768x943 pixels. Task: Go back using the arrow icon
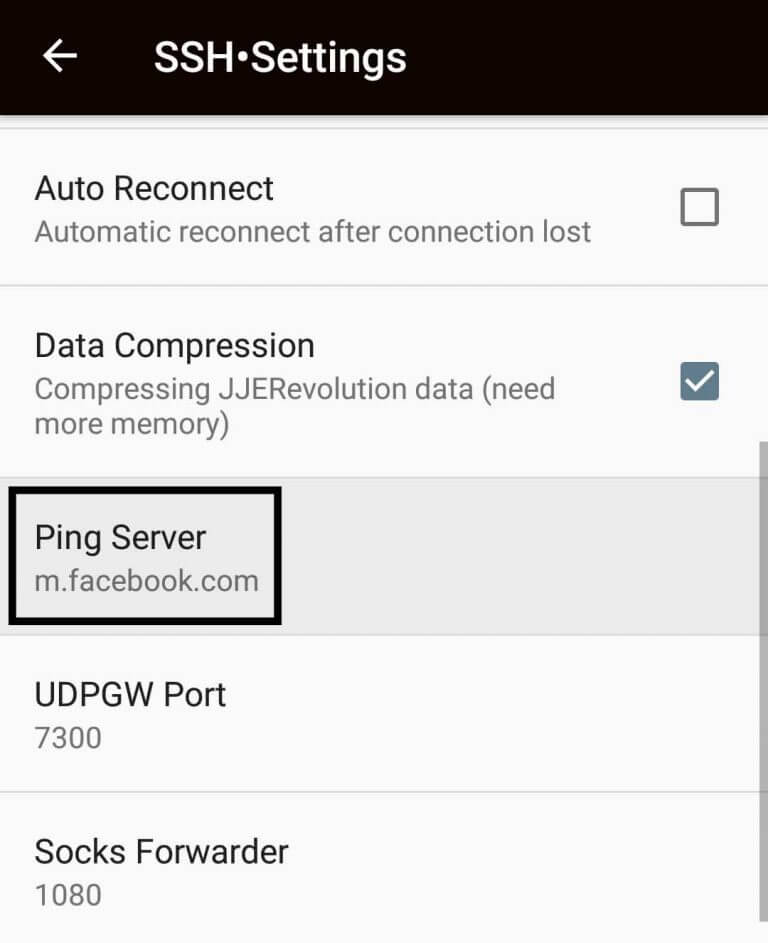click(60, 57)
